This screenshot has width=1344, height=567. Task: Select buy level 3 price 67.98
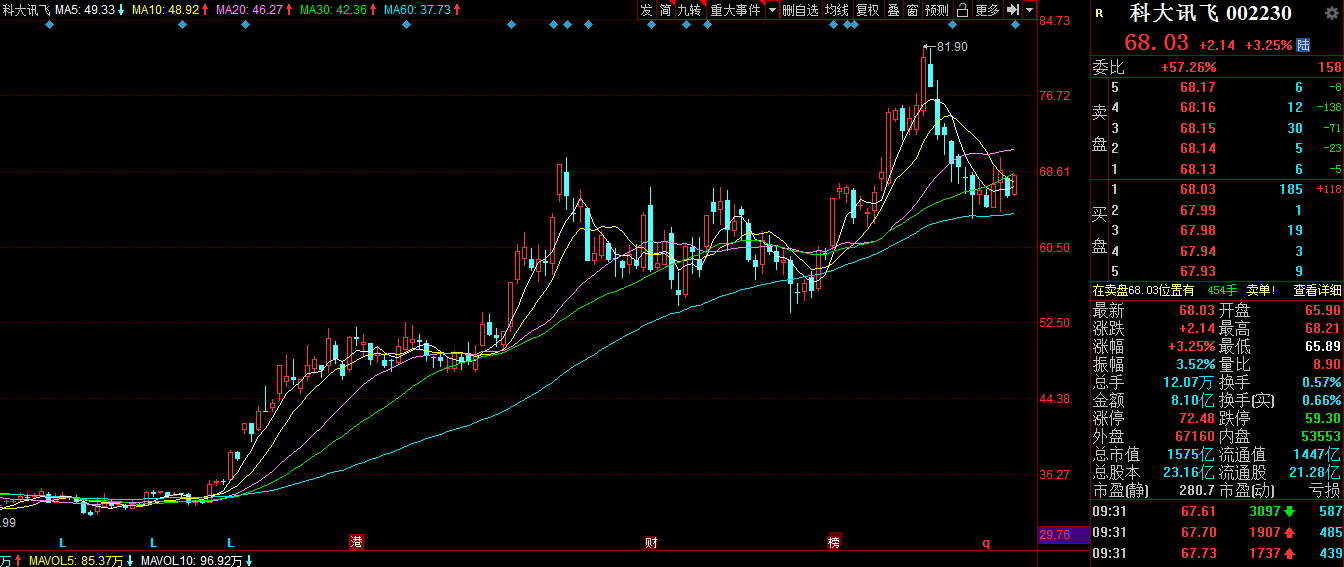point(1197,230)
